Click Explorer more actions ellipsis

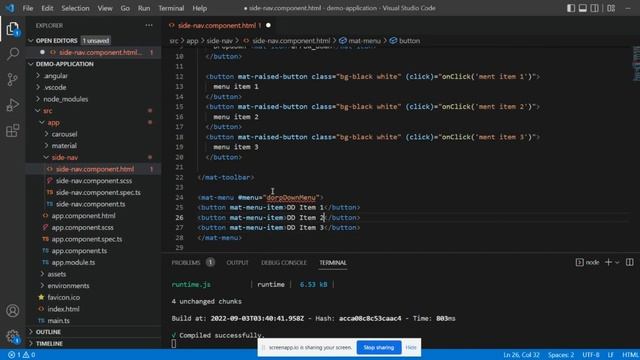pos(149,25)
